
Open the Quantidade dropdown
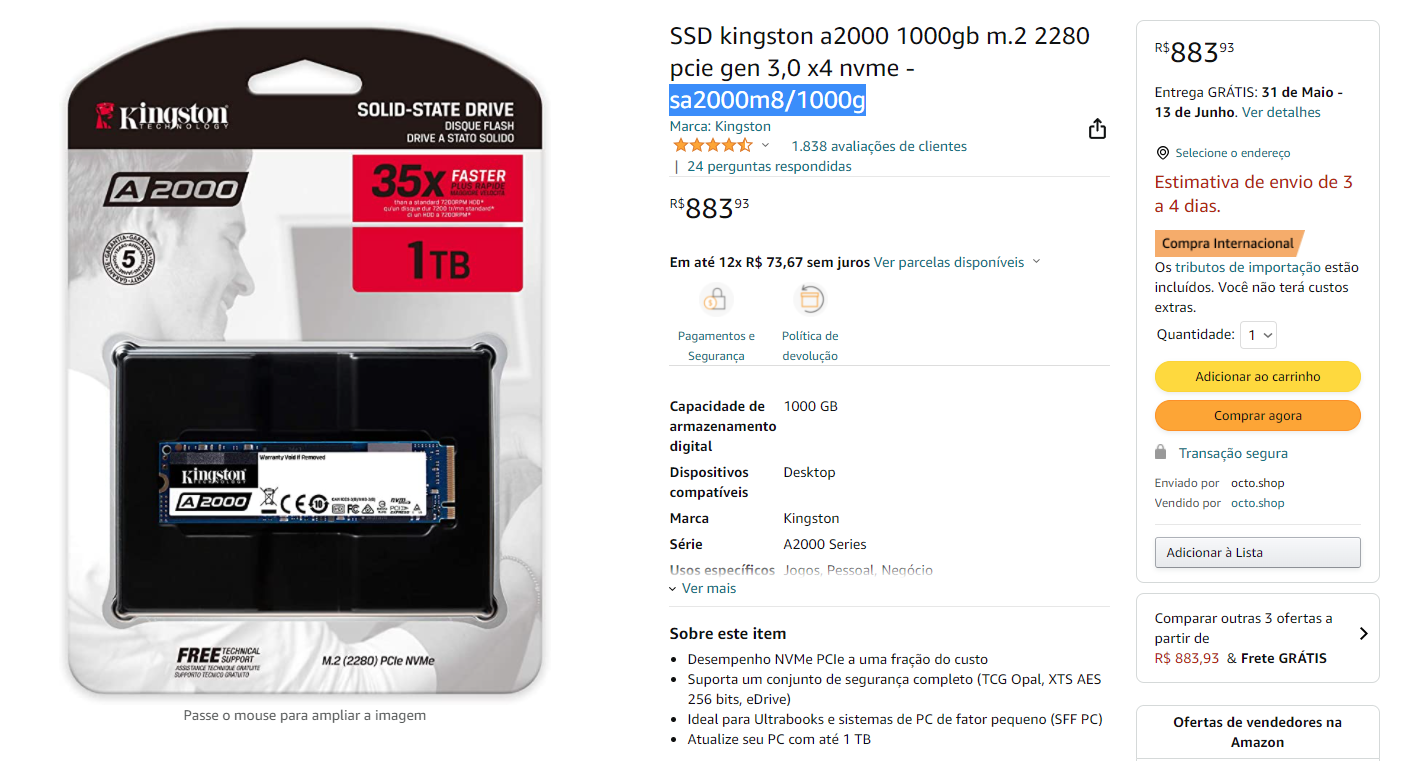(1258, 335)
